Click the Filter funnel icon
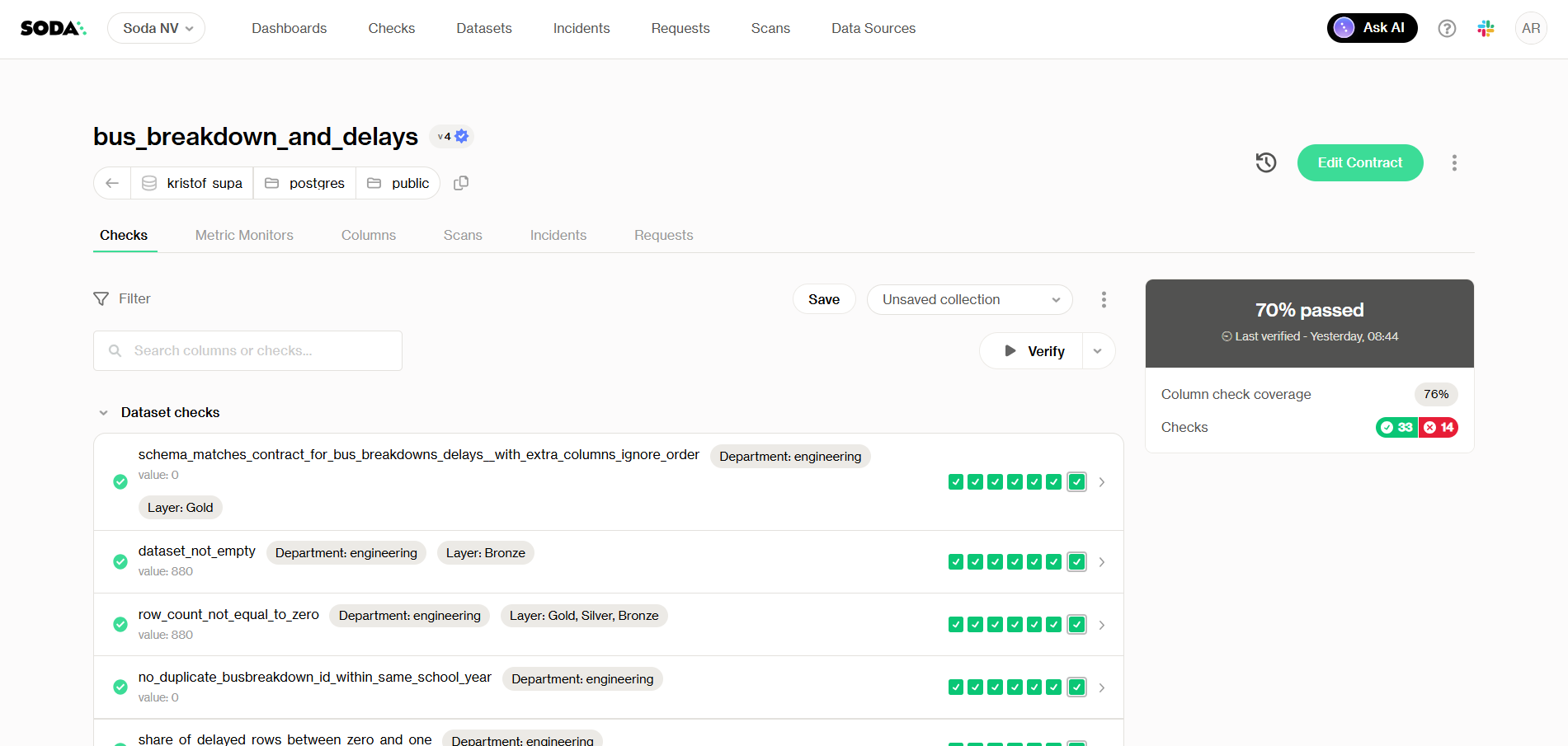Image resolution: width=1568 pixels, height=746 pixels. (x=101, y=298)
